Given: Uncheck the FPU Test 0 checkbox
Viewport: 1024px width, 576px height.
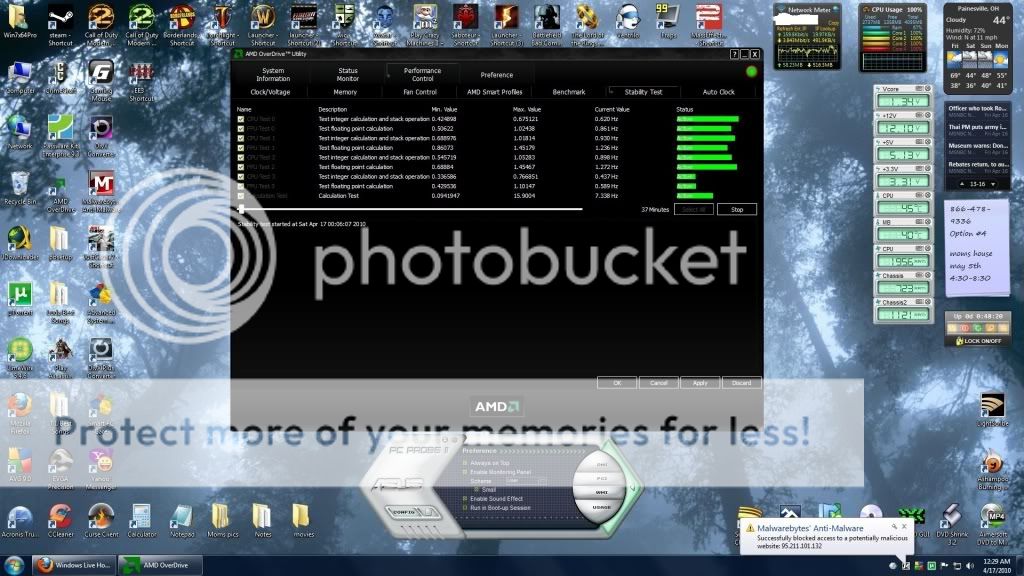Looking at the screenshot, I should click(x=241, y=129).
